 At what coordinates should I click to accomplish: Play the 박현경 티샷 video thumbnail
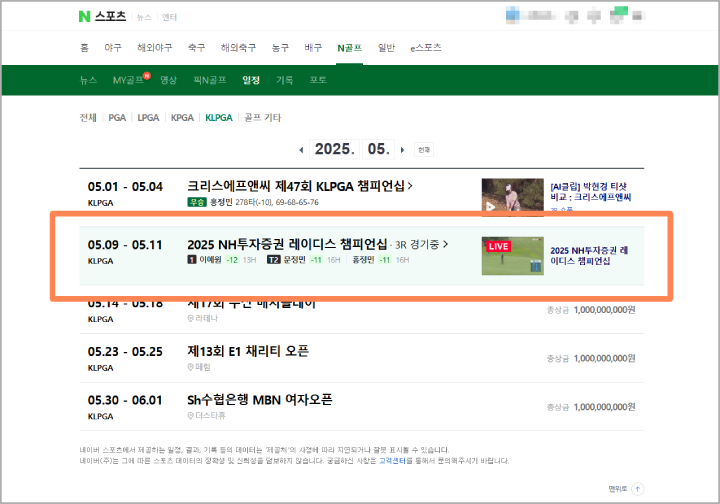tap(512, 195)
